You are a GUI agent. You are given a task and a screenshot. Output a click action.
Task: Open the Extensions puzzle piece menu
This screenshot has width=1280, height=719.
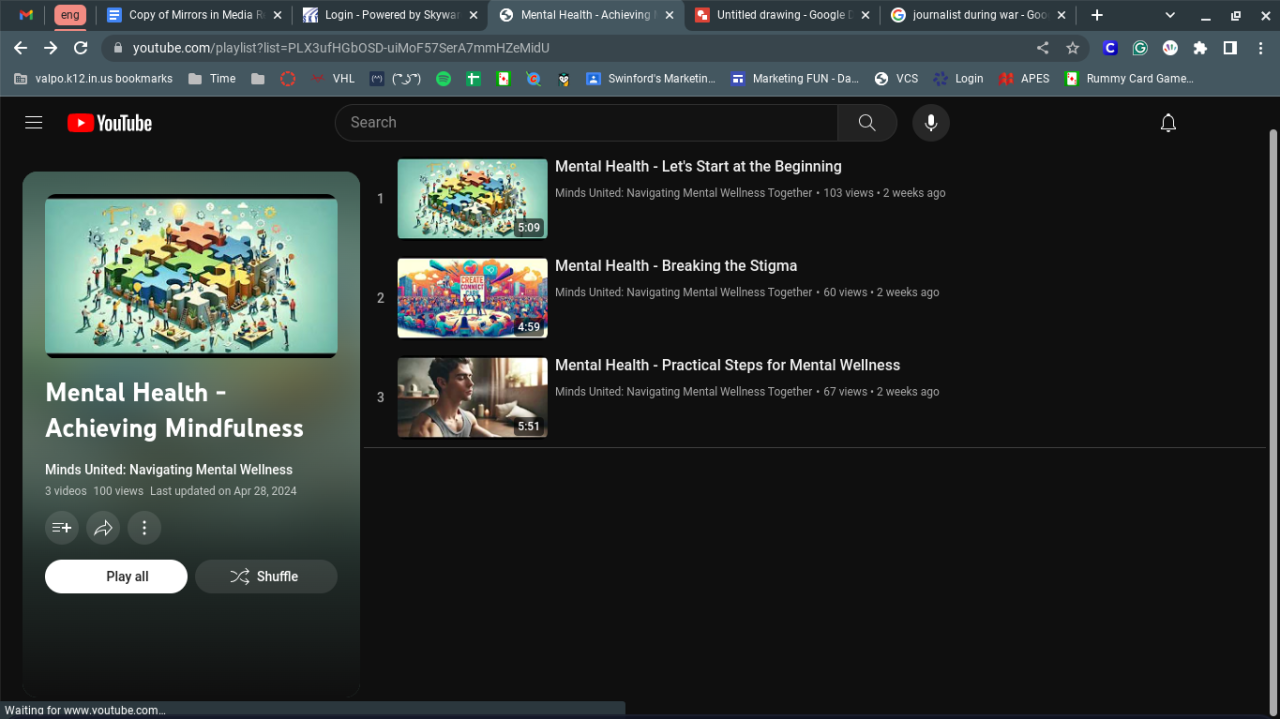click(x=1200, y=48)
